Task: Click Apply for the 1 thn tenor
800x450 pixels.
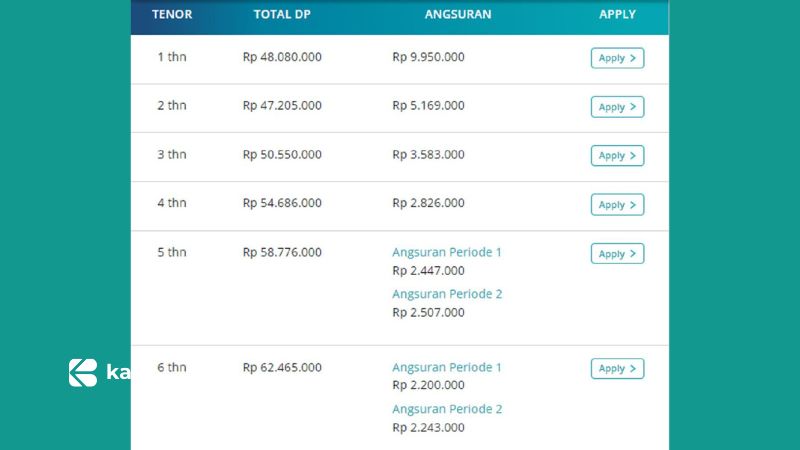Action: [x=617, y=58]
